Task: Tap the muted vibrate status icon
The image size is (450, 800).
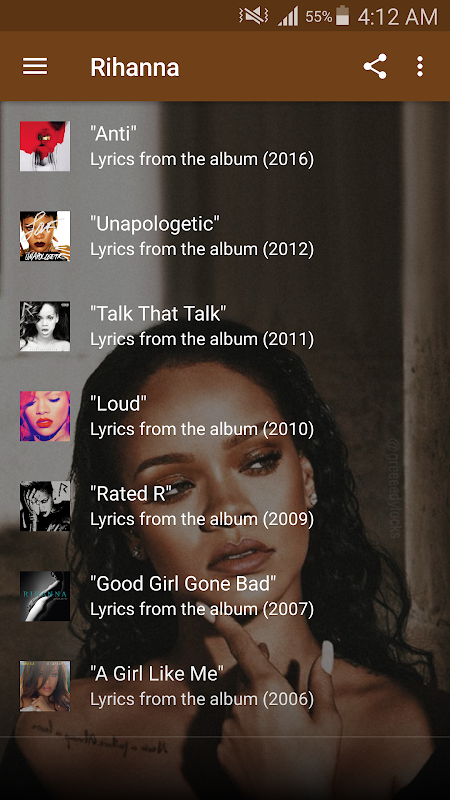Action: point(254,16)
